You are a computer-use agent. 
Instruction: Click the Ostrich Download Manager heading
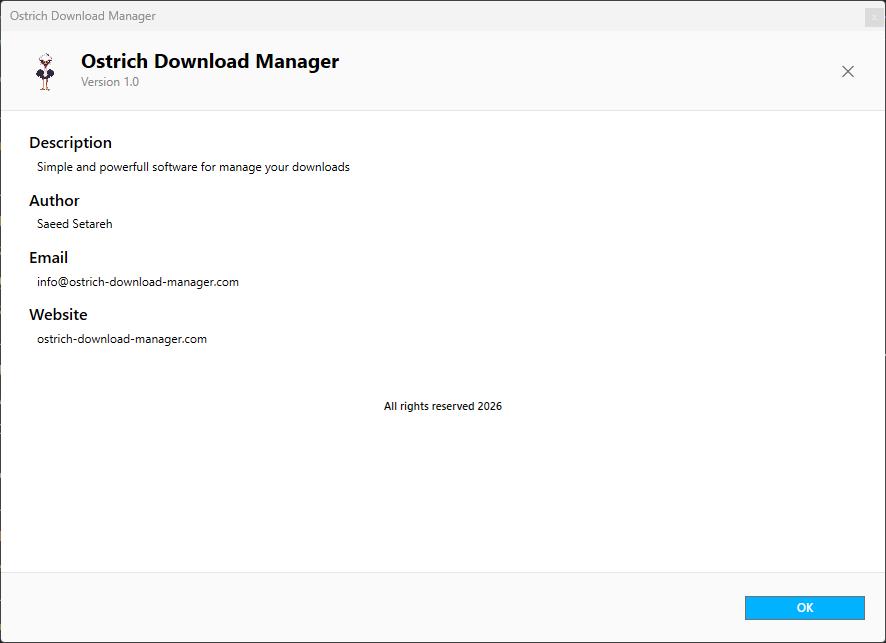coord(210,61)
